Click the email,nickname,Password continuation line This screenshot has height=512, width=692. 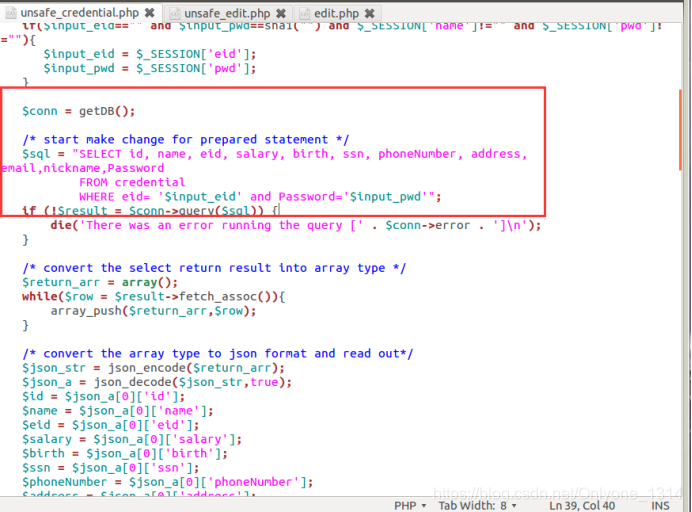pyautogui.click(x=83, y=168)
